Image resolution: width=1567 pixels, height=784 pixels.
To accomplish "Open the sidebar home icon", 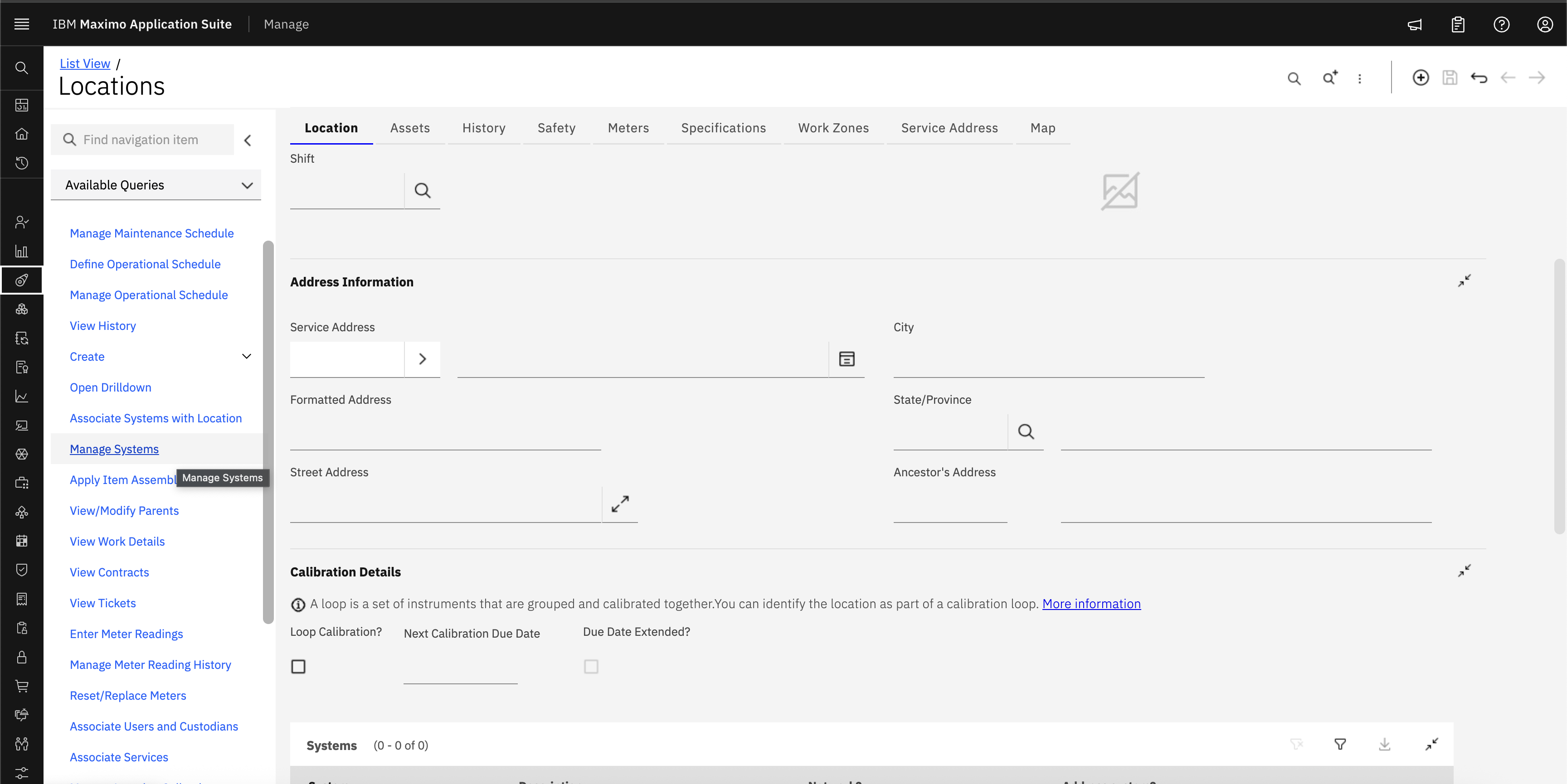I will [x=22, y=134].
